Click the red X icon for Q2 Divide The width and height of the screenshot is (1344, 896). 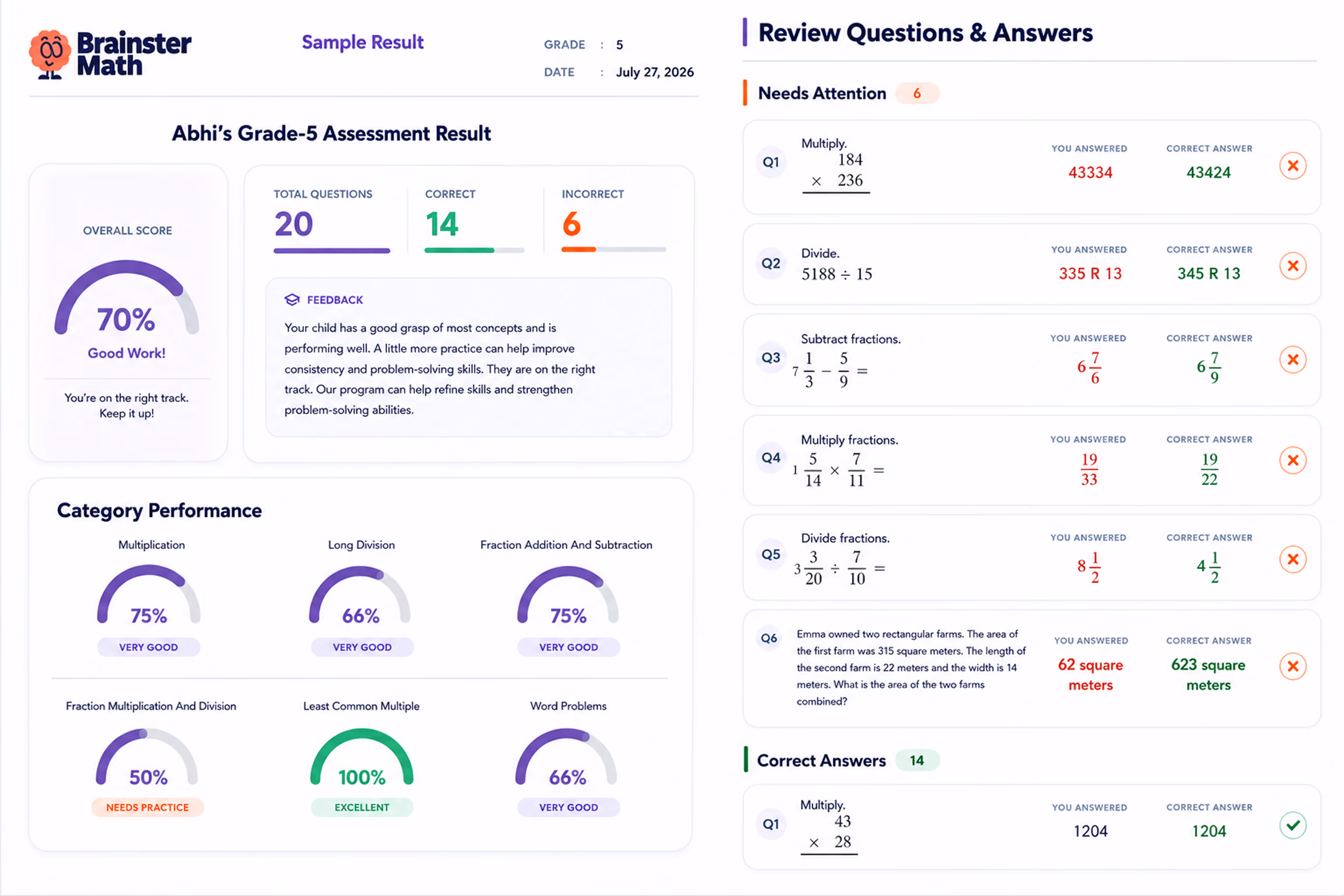pos(1292,266)
